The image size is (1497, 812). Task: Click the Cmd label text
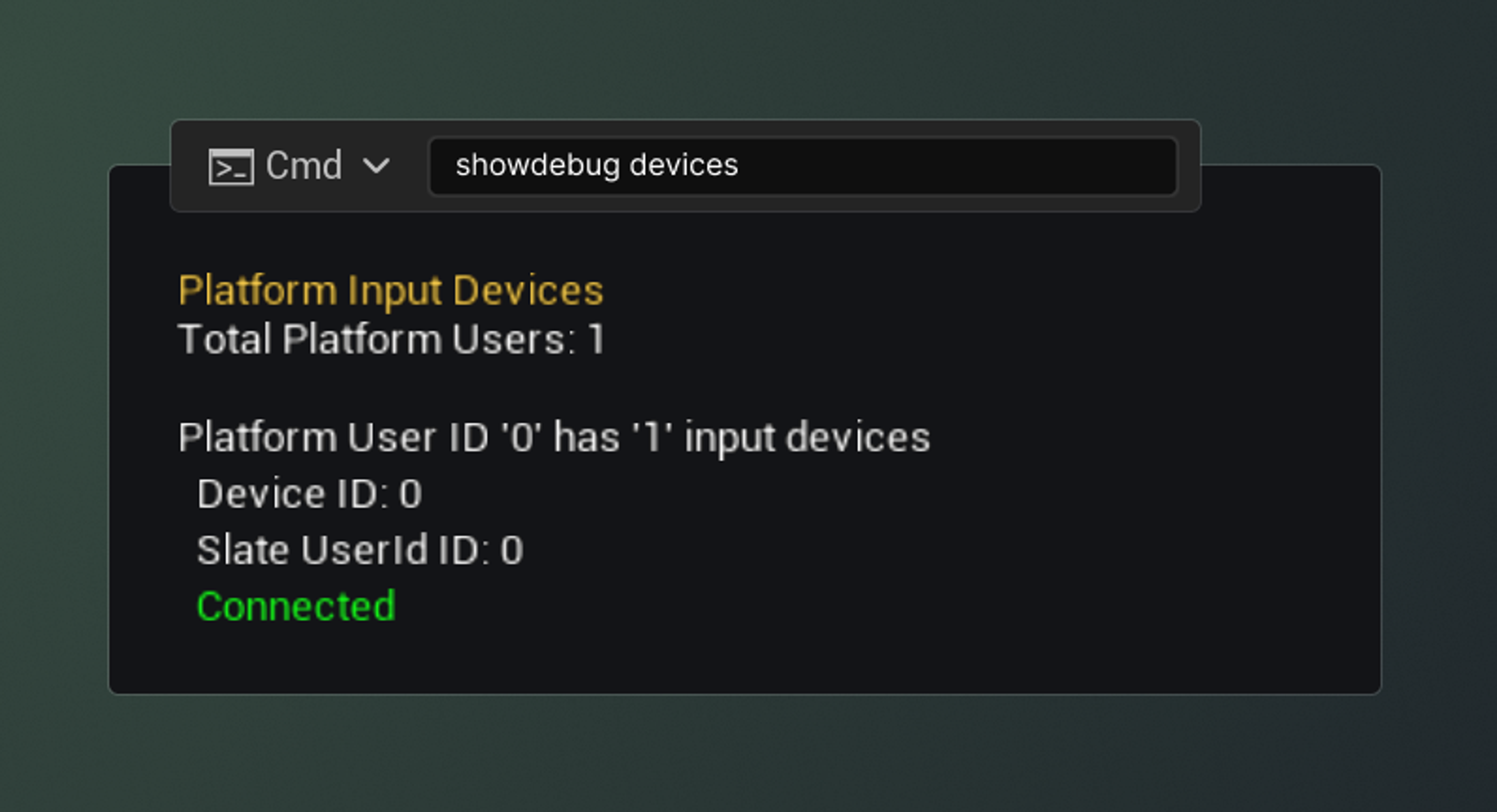(x=303, y=166)
